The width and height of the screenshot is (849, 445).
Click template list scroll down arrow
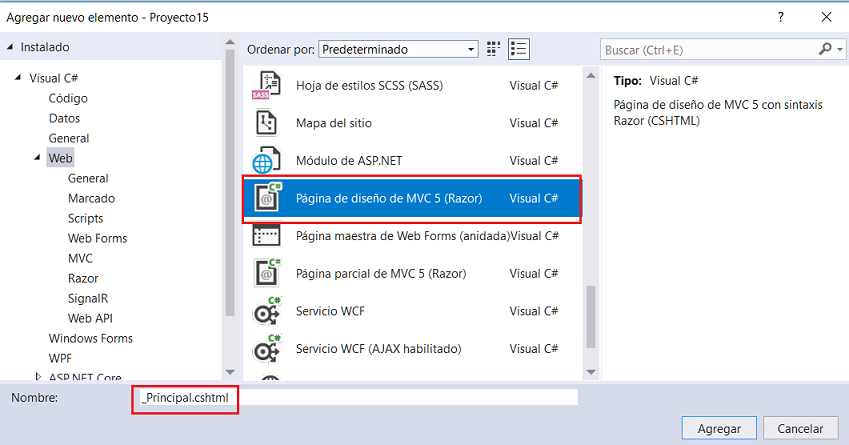(x=591, y=372)
